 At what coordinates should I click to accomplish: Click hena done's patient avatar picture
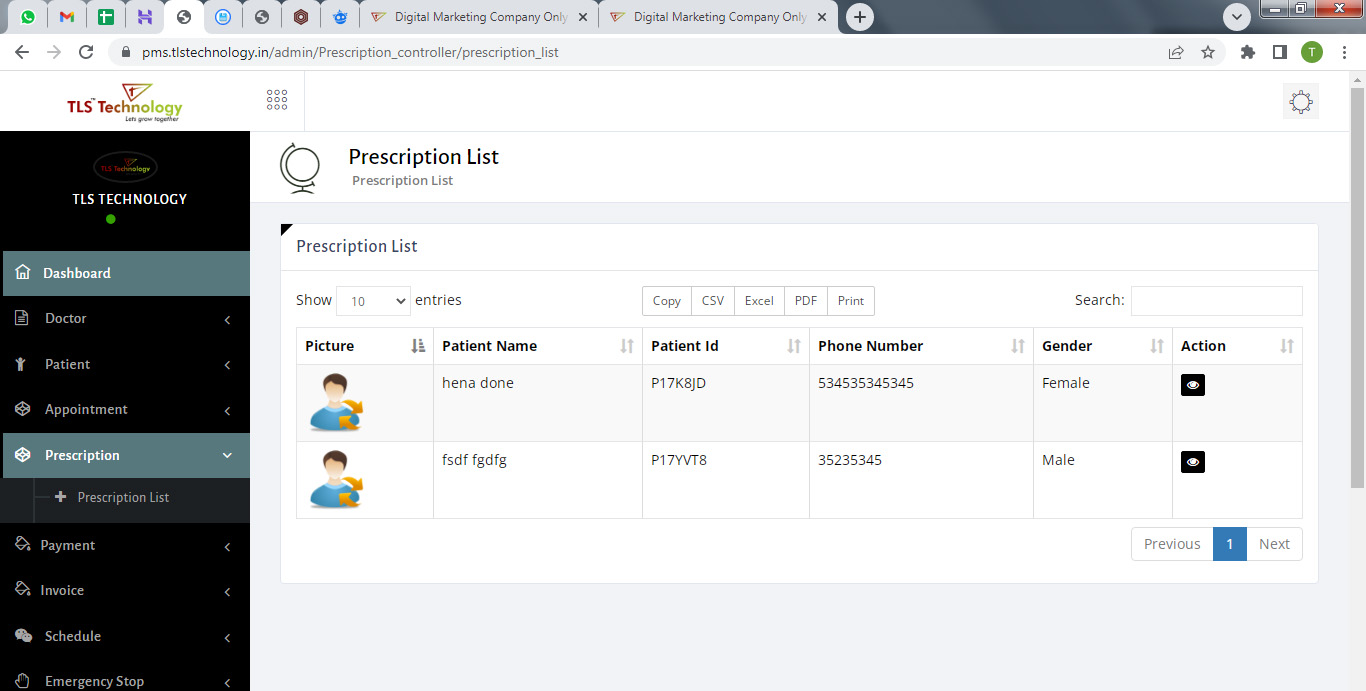click(336, 402)
